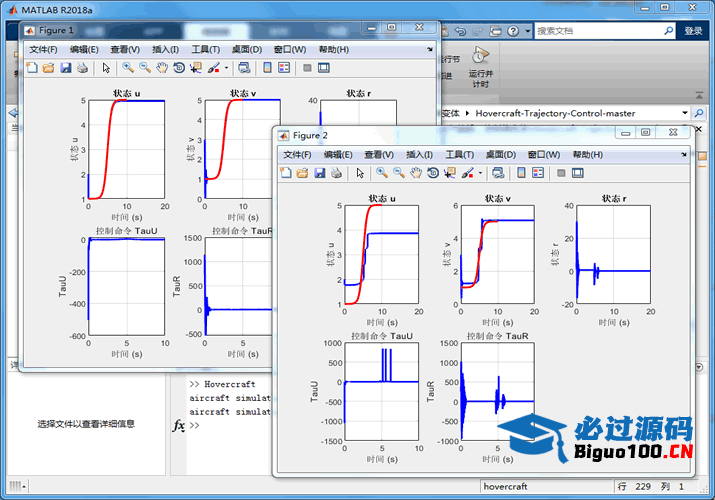Click the search magnifier in documentation box
This screenshot has width=715, height=500.
click(x=668, y=31)
